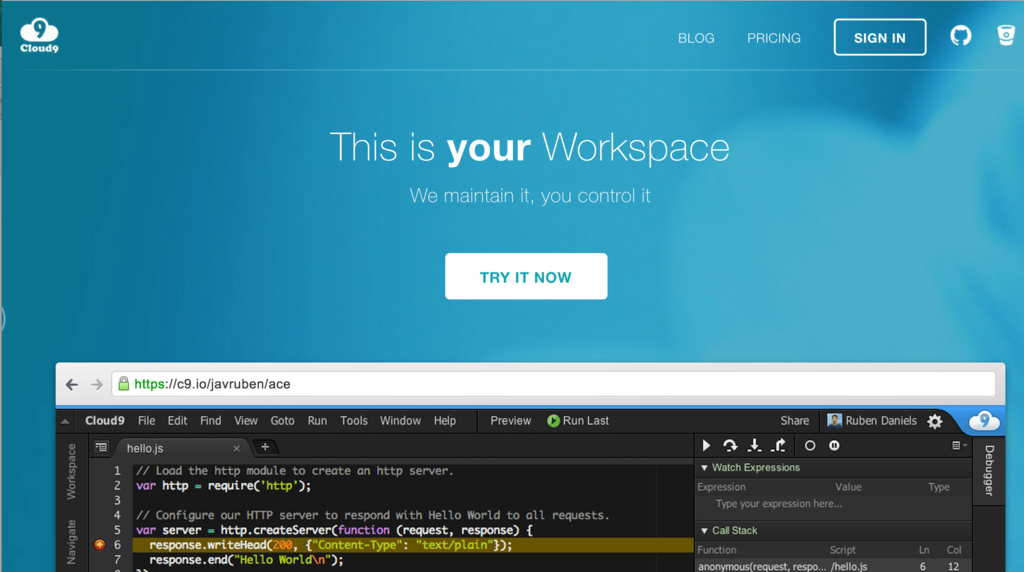
Task: Click the Run Last green play icon
Action: (553, 421)
